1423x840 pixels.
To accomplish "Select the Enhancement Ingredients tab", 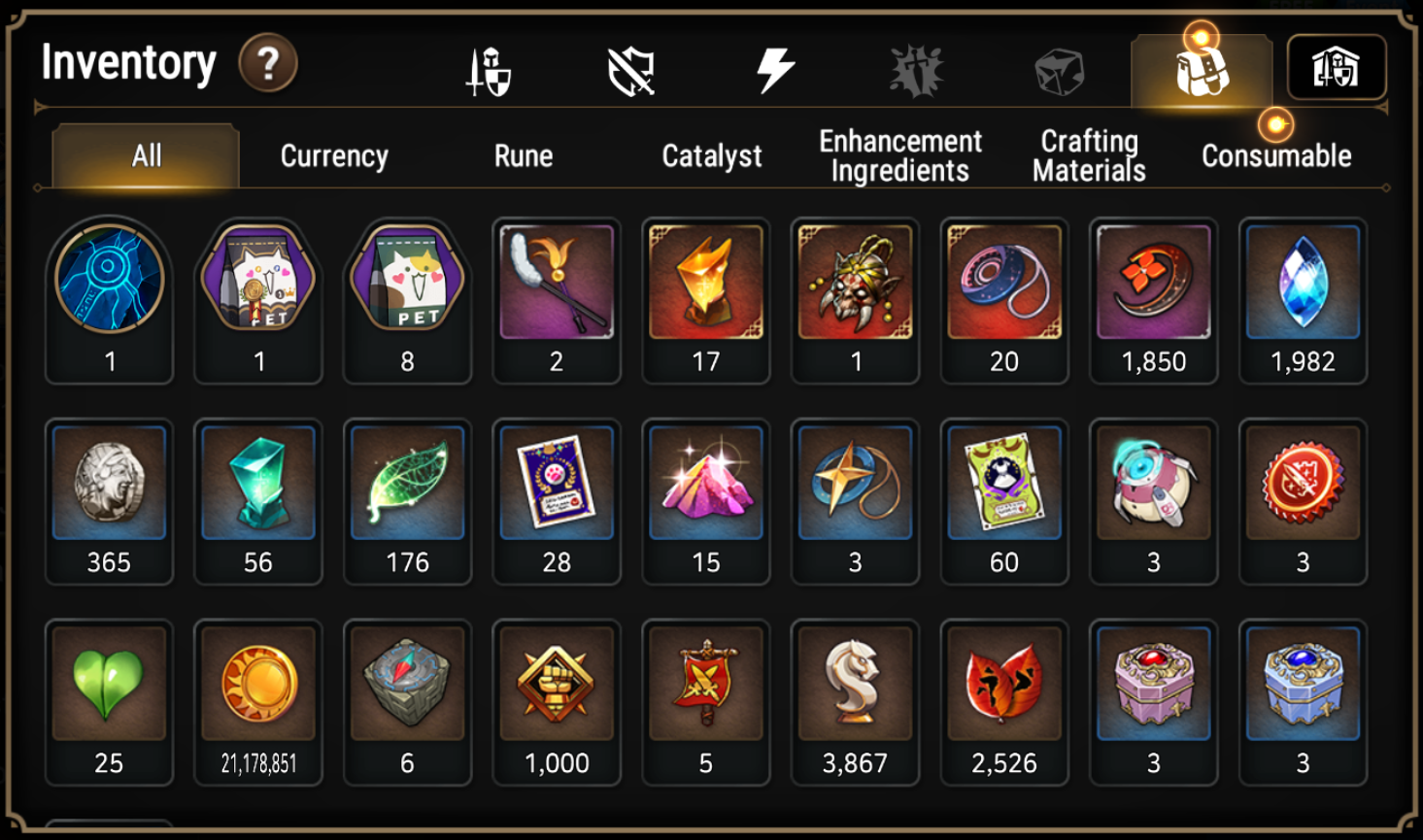I will pyautogui.click(x=900, y=156).
